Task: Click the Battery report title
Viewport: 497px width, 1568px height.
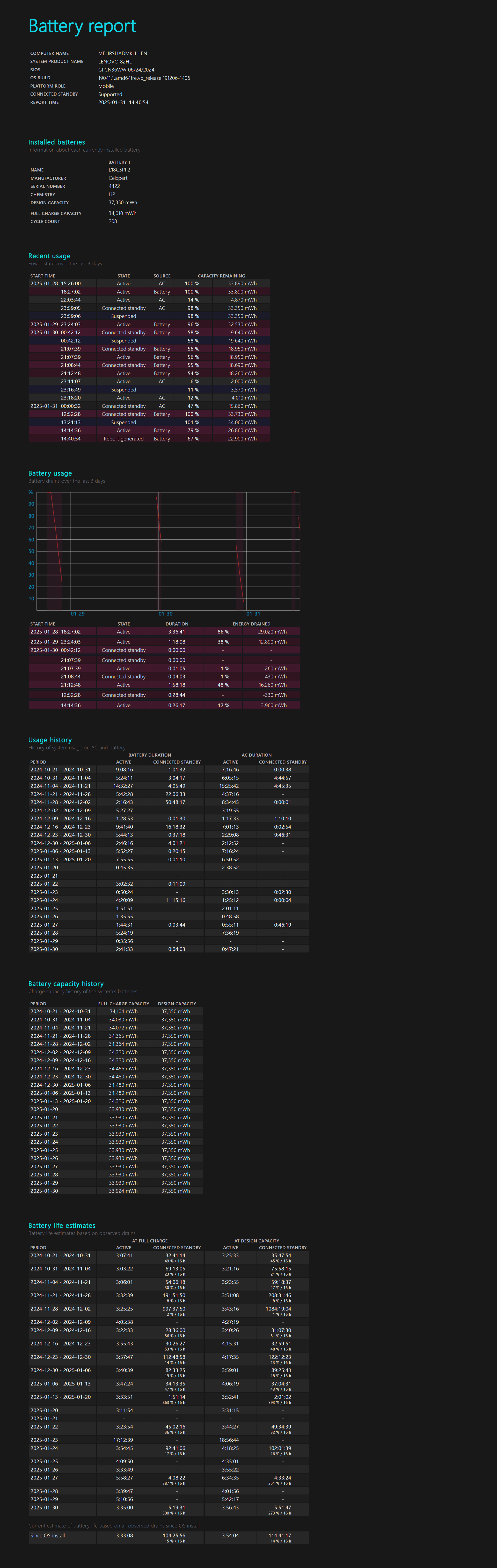Action: click(82, 26)
